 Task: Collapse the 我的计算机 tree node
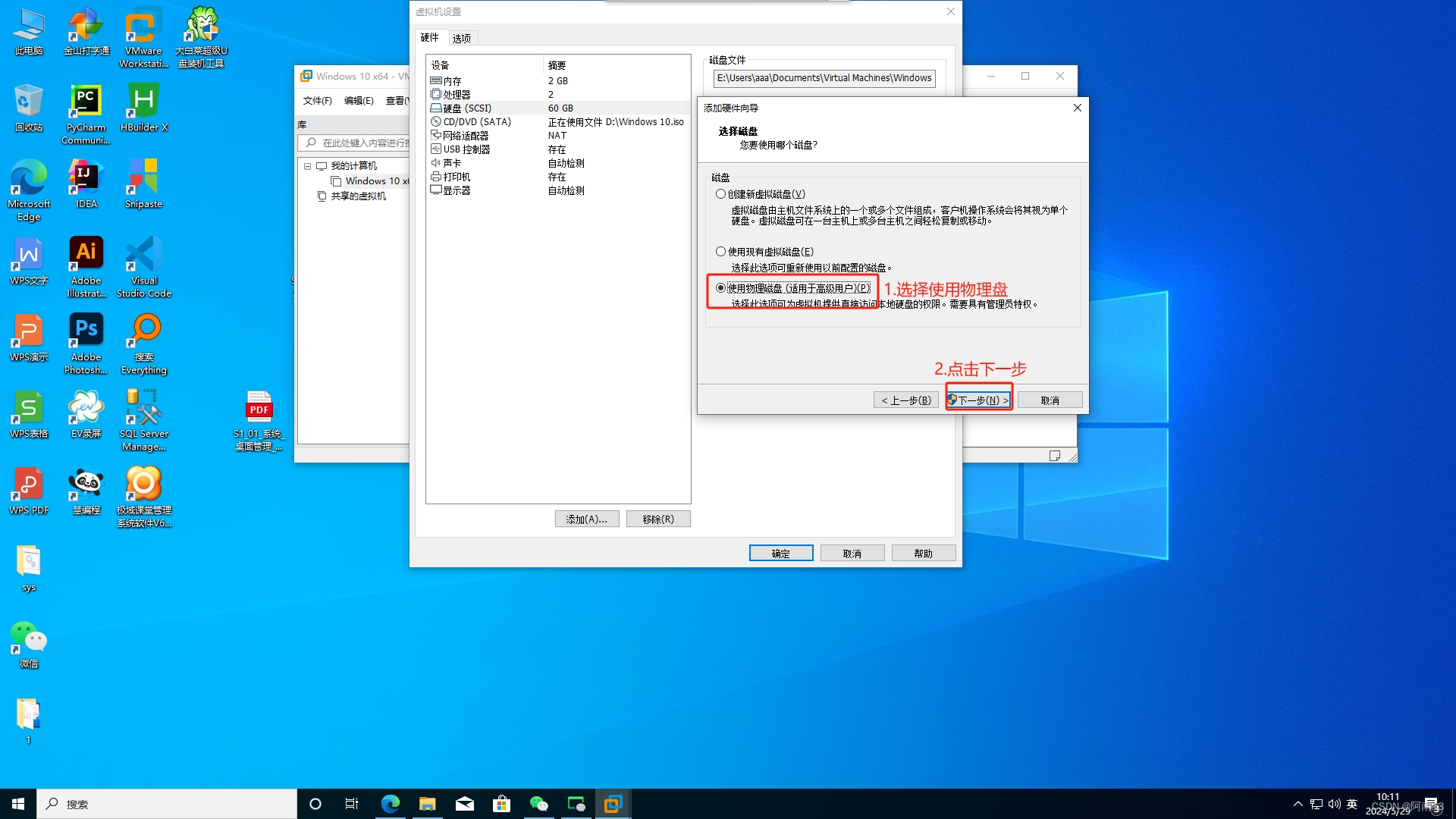(308, 165)
